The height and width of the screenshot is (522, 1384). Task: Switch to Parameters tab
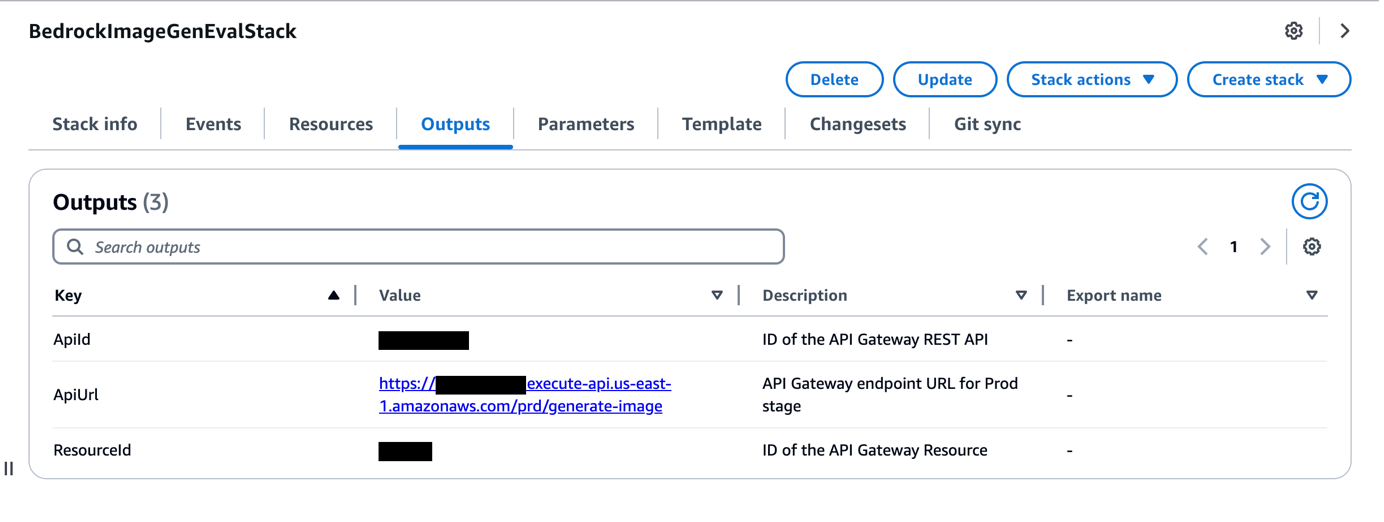click(588, 125)
